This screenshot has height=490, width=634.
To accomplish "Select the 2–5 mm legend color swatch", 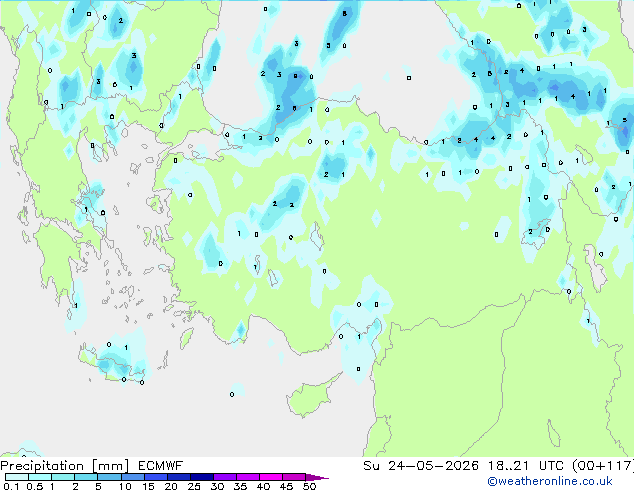I will [86, 477].
